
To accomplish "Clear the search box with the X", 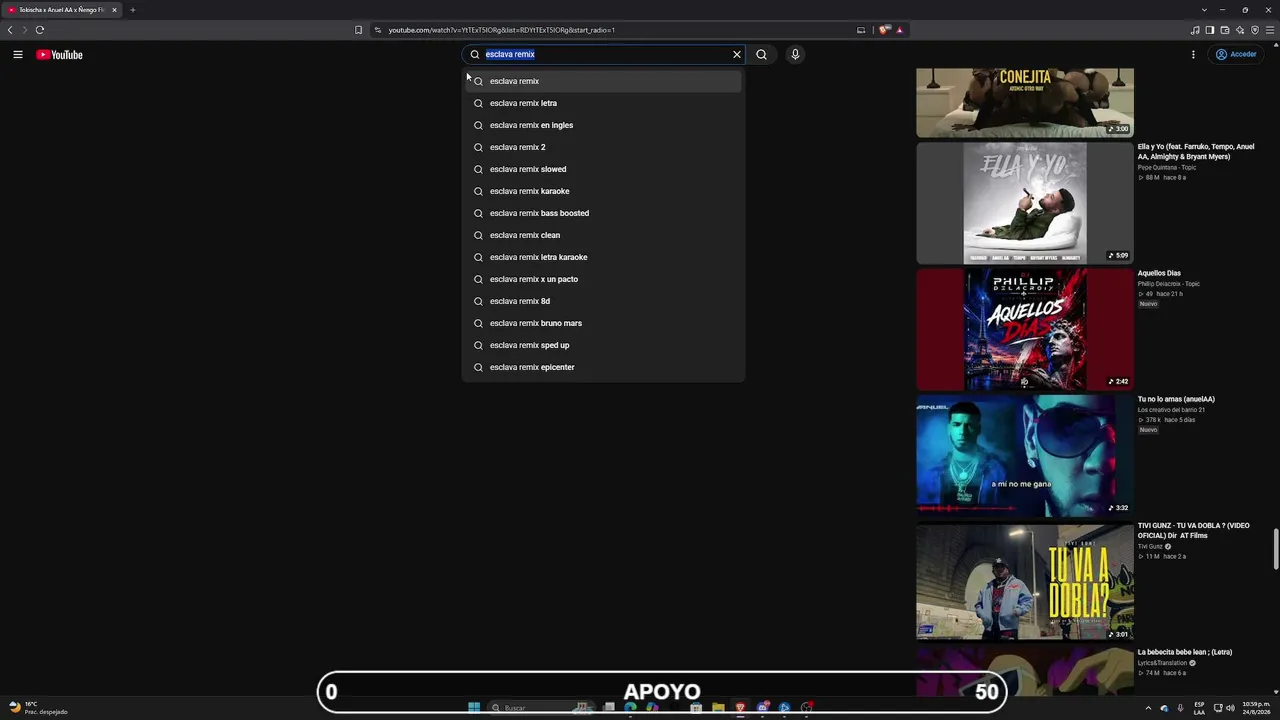I will click(737, 55).
